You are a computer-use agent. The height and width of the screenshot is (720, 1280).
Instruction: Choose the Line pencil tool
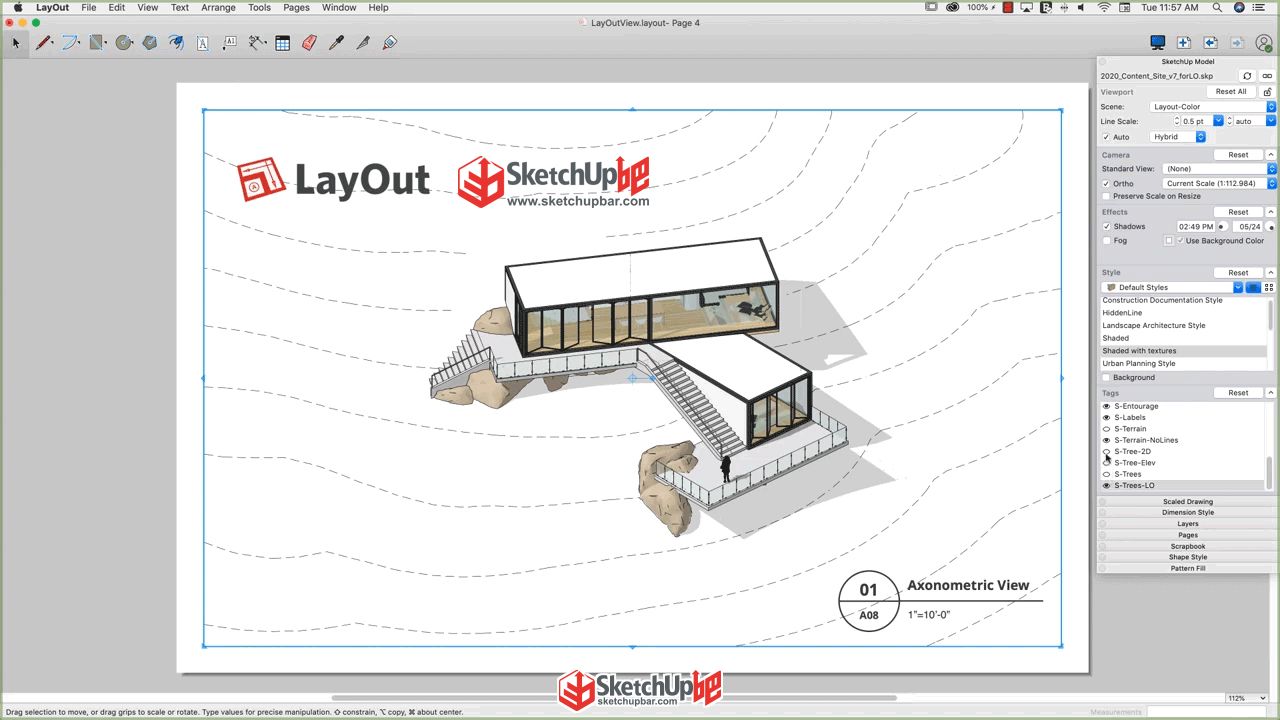(44, 43)
